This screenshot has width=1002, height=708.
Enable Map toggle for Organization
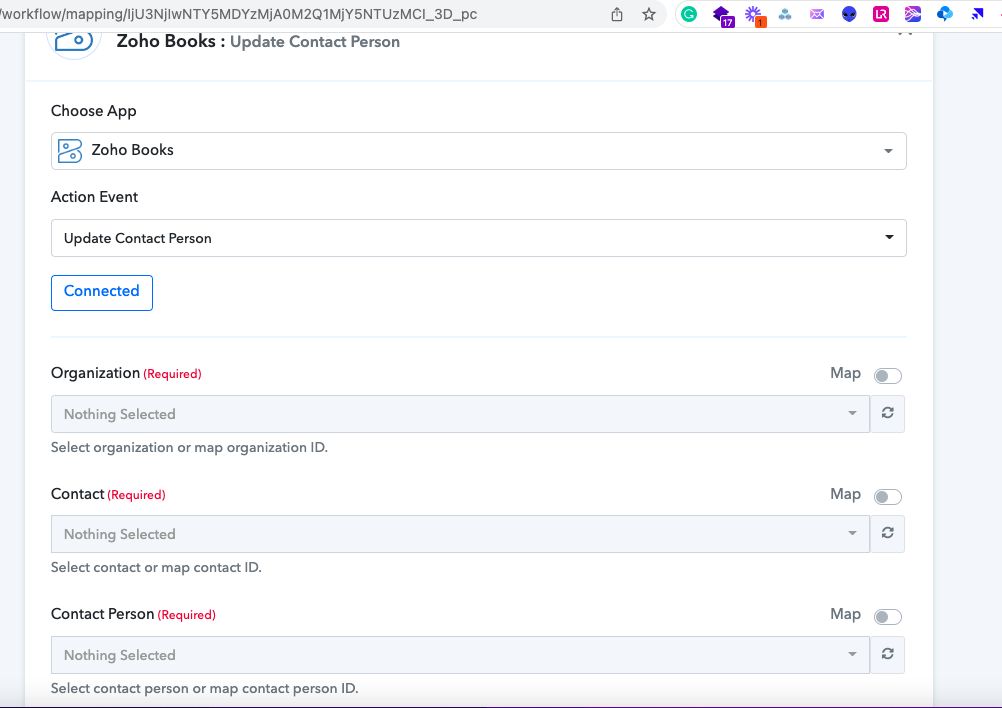coord(888,376)
